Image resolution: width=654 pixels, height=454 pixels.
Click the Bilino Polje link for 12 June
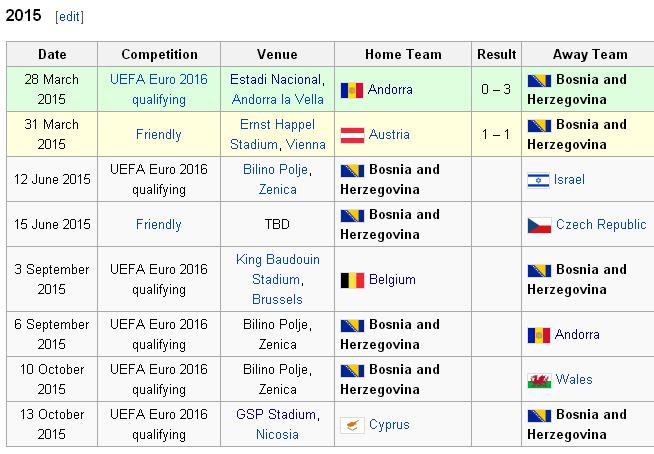click(x=276, y=169)
